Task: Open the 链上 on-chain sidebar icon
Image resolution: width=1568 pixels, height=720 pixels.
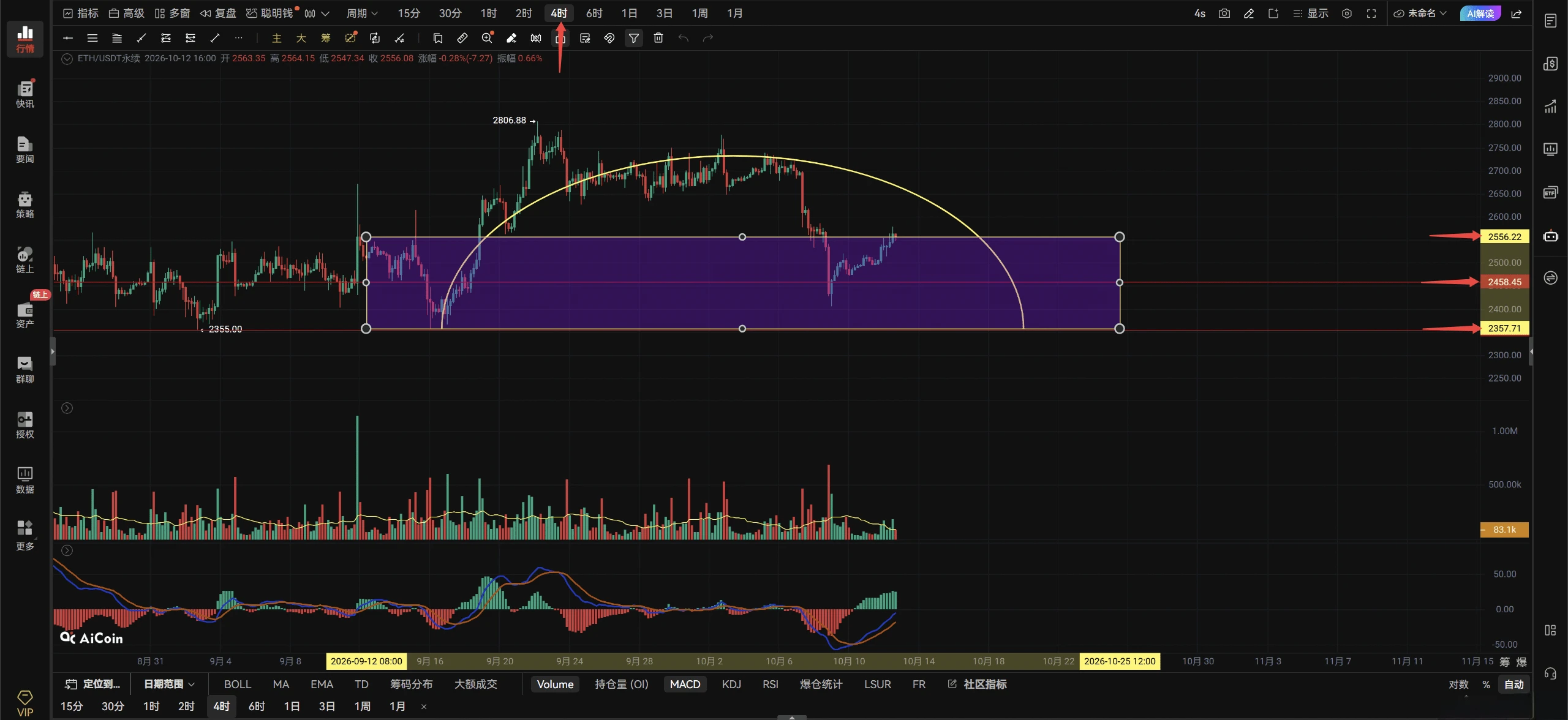Action: (25, 259)
